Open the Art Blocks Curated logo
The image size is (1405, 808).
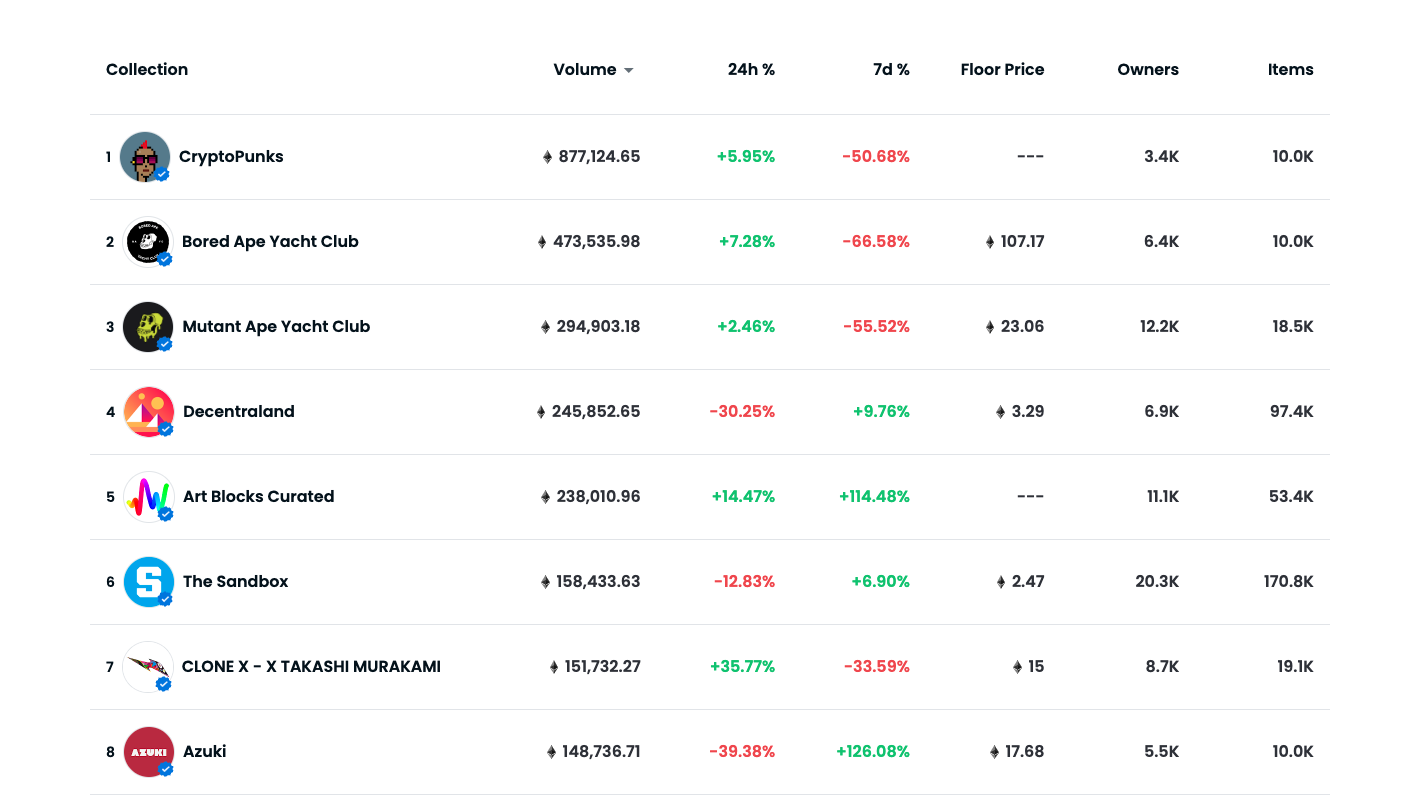click(x=149, y=497)
